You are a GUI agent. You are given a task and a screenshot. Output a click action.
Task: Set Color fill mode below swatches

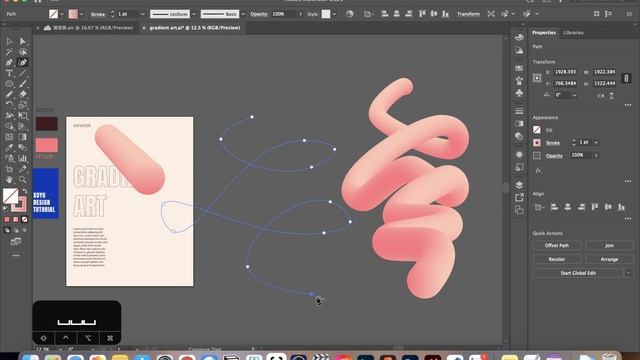7,220
